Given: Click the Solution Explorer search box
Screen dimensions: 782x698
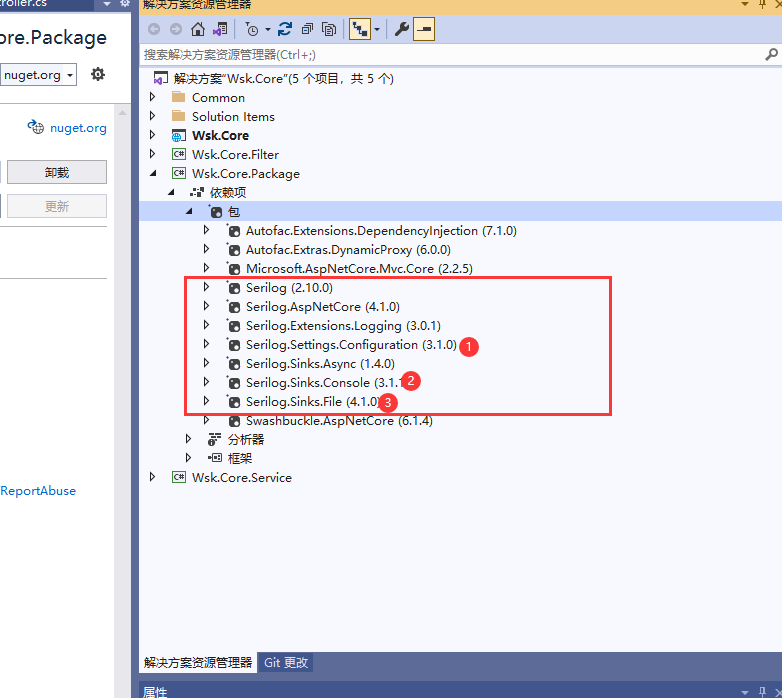Looking at the screenshot, I should click(x=449, y=55).
